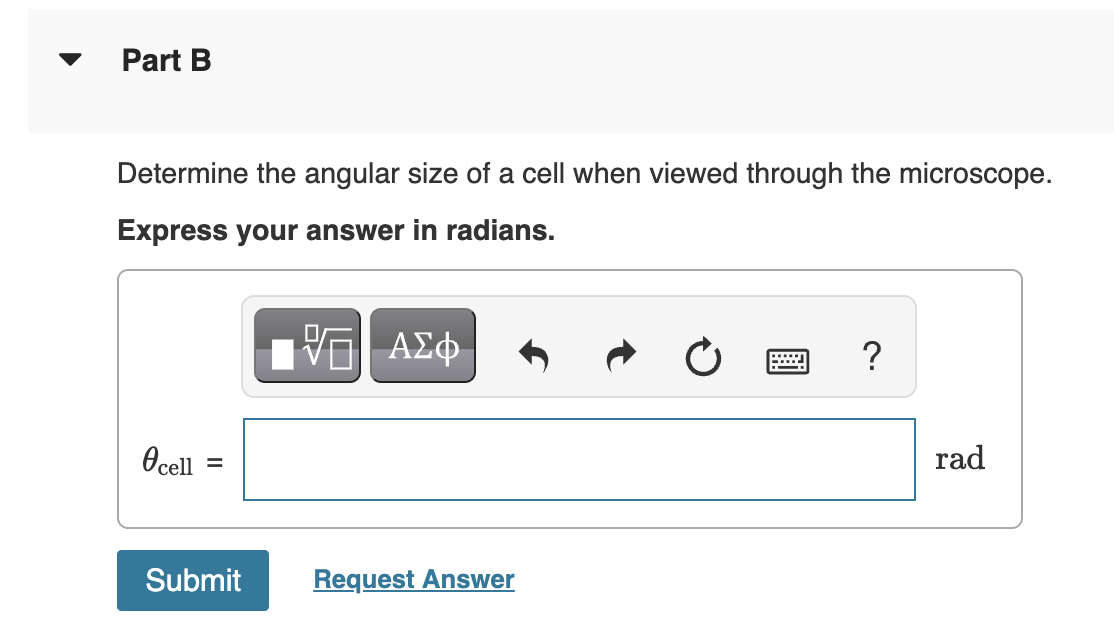Open the keyboard shortcuts icon
The height and width of the screenshot is (640, 1114).
(x=787, y=361)
